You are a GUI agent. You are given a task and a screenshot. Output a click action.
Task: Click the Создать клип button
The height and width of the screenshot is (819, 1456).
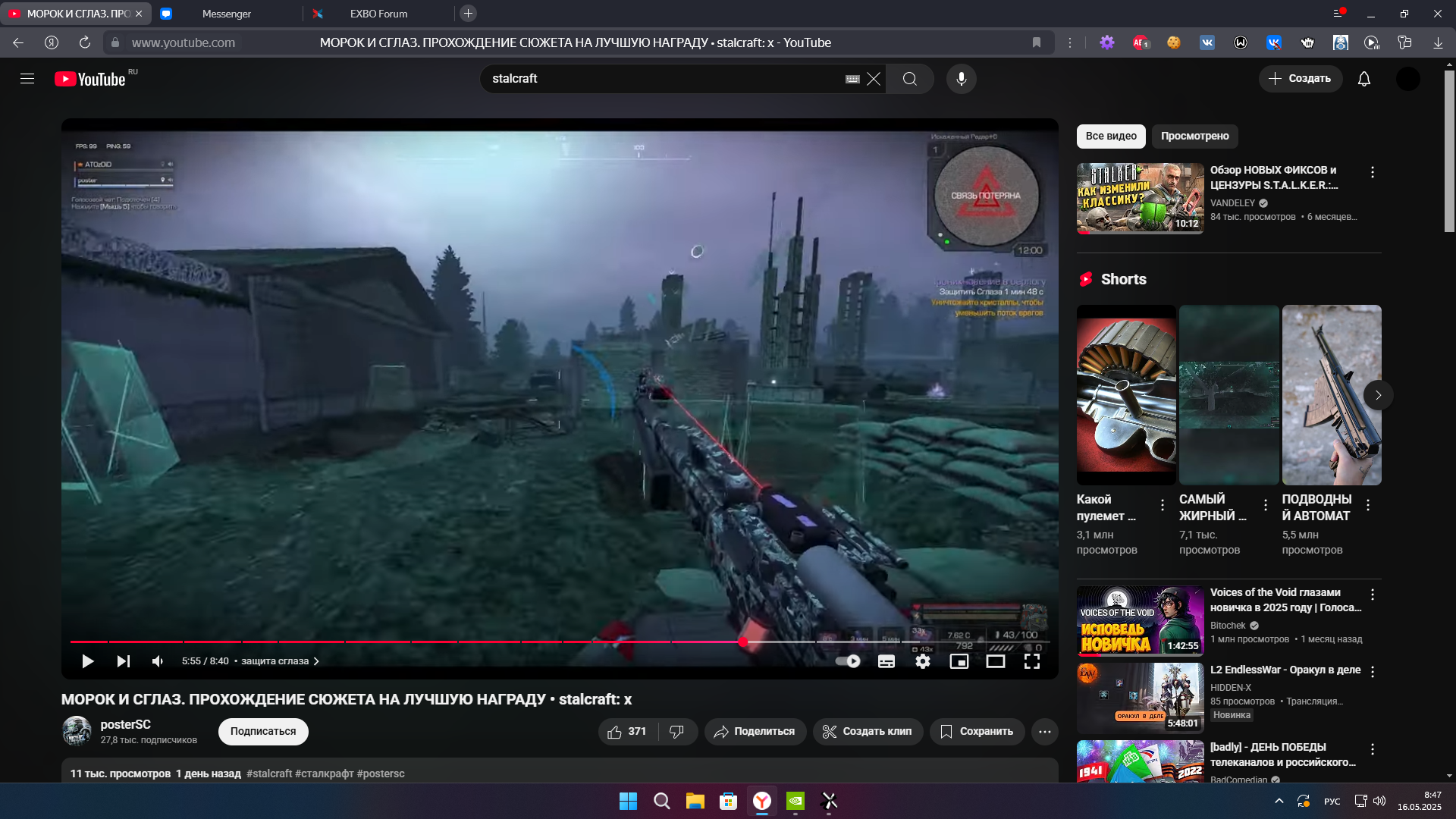tap(868, 732)
